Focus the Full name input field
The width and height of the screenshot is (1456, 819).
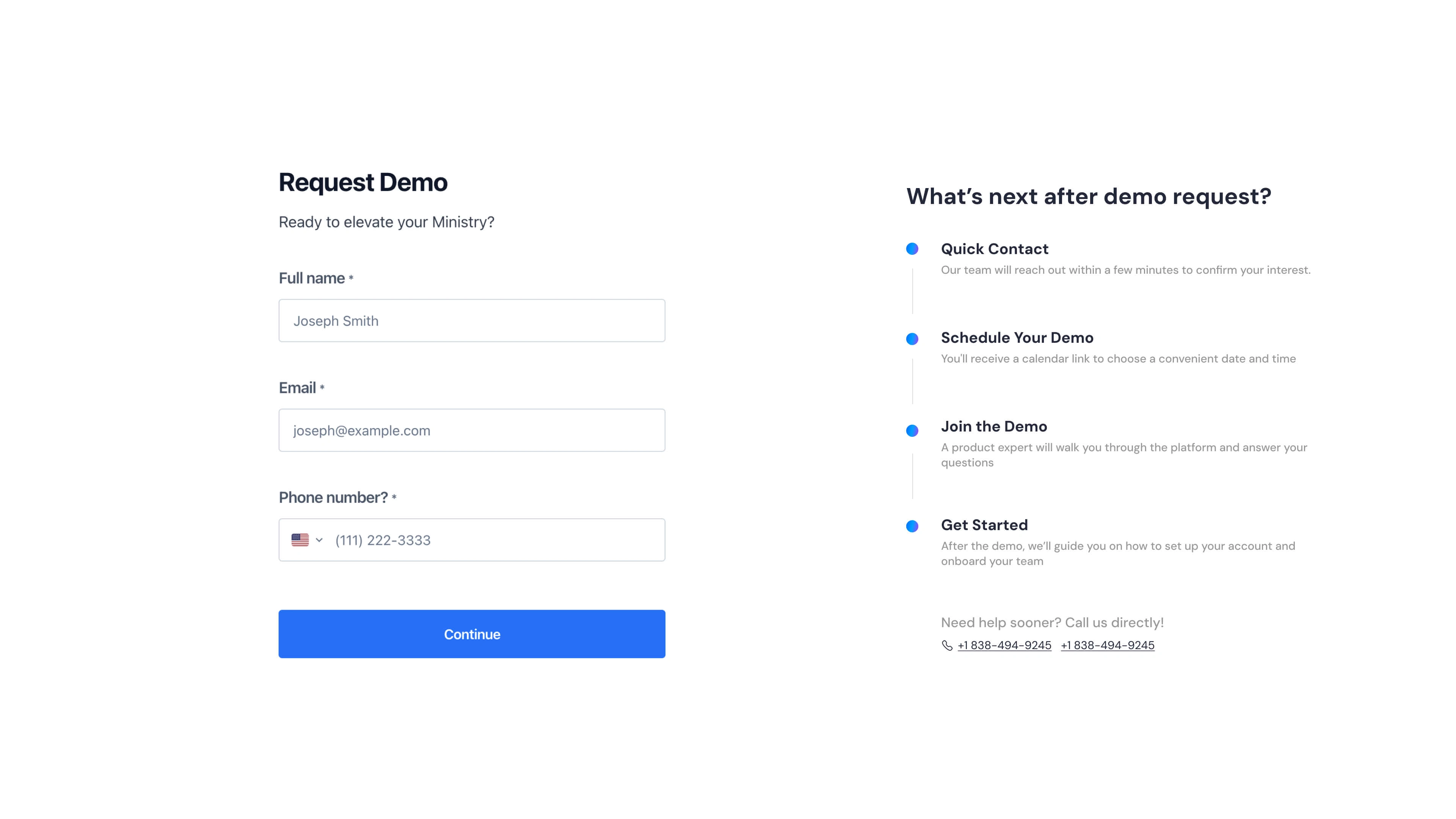471,320
